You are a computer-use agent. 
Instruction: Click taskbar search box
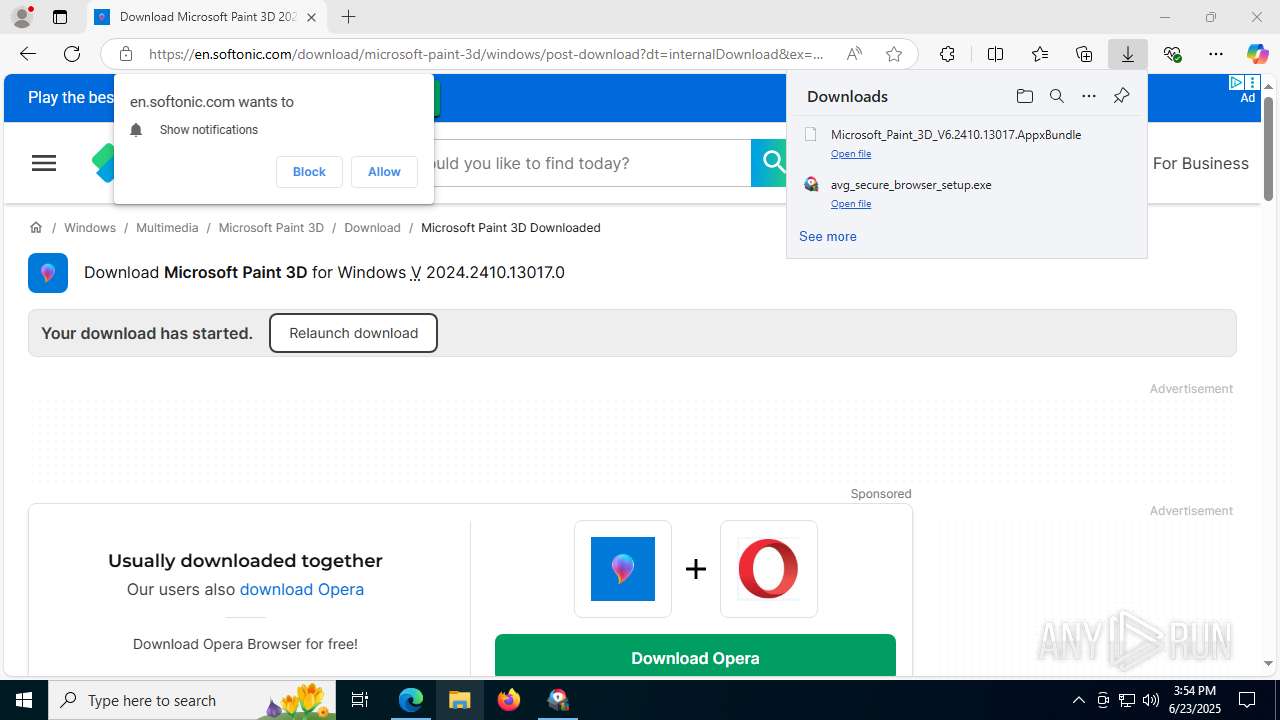pyautogui.click(x=194, y=700)
